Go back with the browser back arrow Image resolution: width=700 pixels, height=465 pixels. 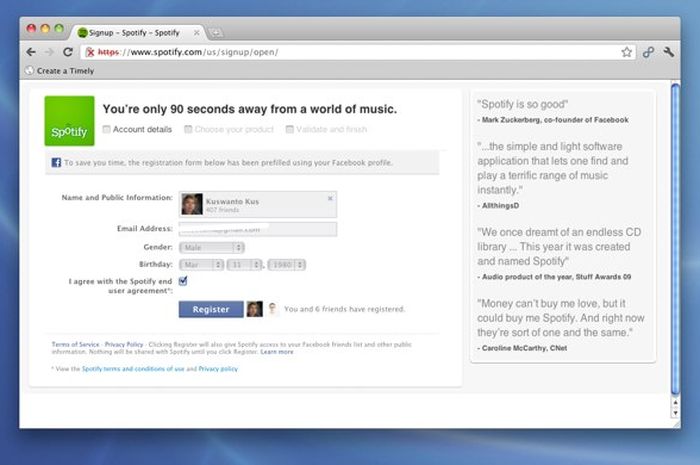point(31,52)
